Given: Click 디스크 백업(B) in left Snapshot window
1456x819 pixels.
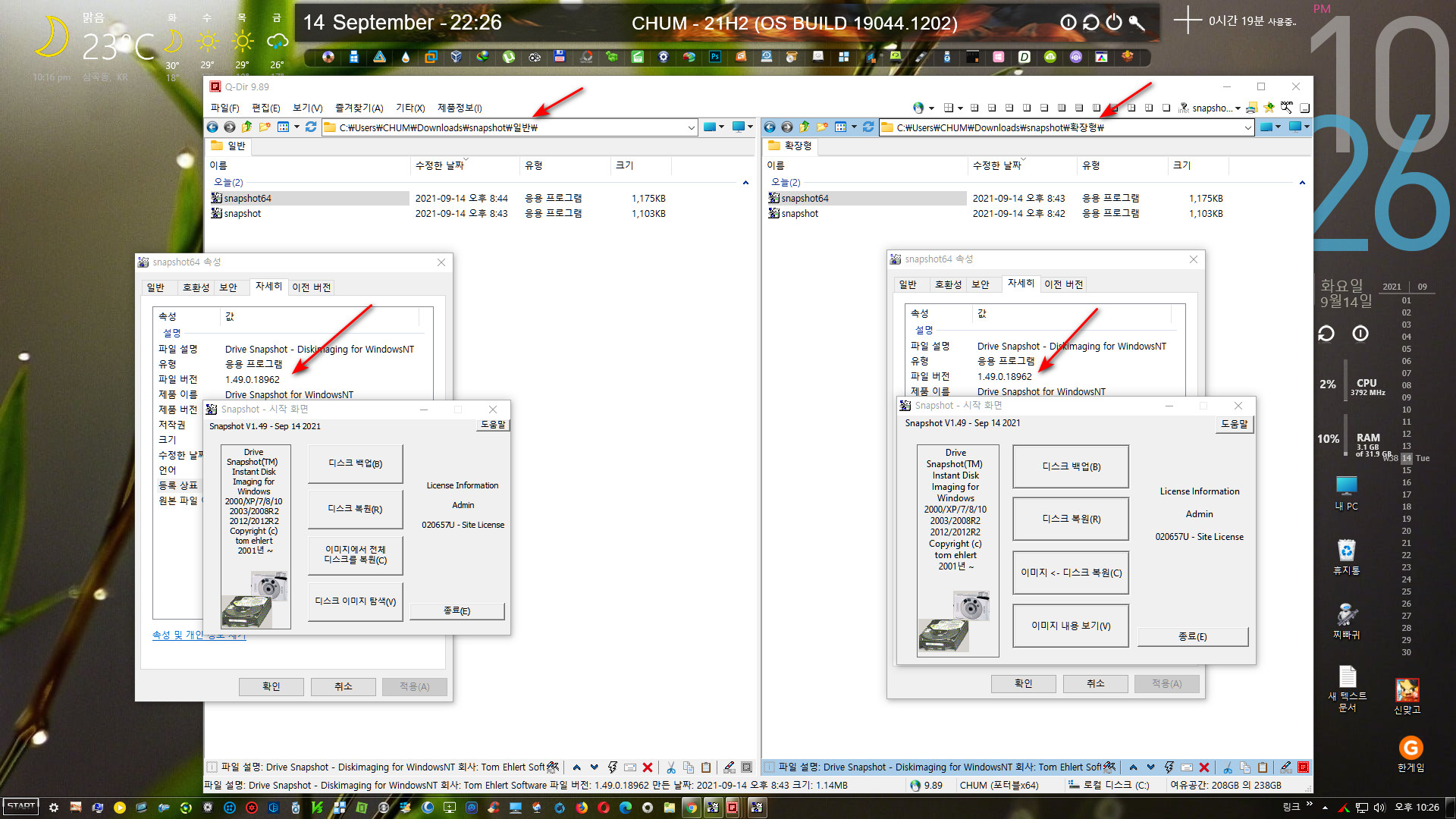Looking at the screenshot, I should coord(355,463).
